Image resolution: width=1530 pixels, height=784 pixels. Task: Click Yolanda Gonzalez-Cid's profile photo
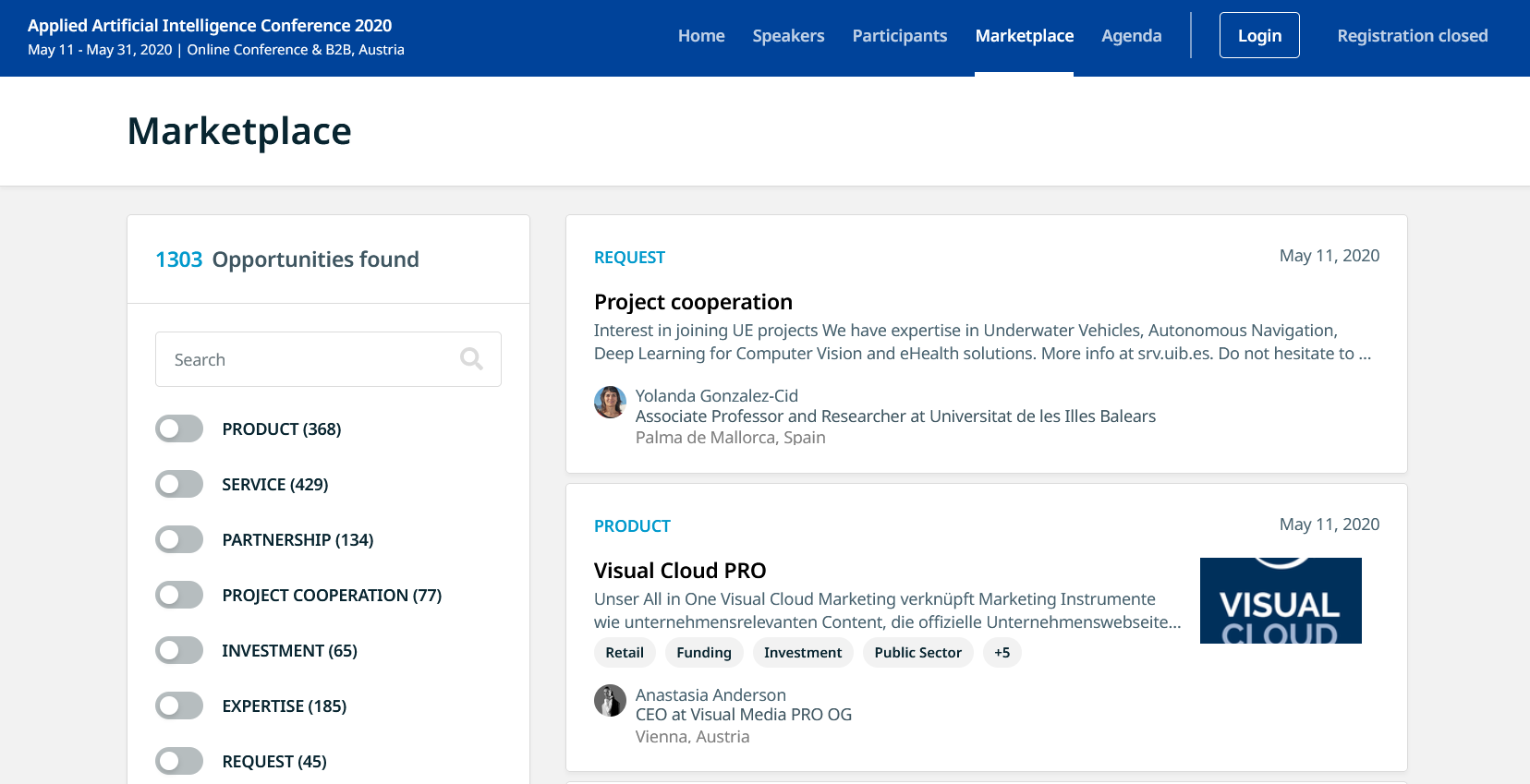pyautogui.click(x=610, y=403)
